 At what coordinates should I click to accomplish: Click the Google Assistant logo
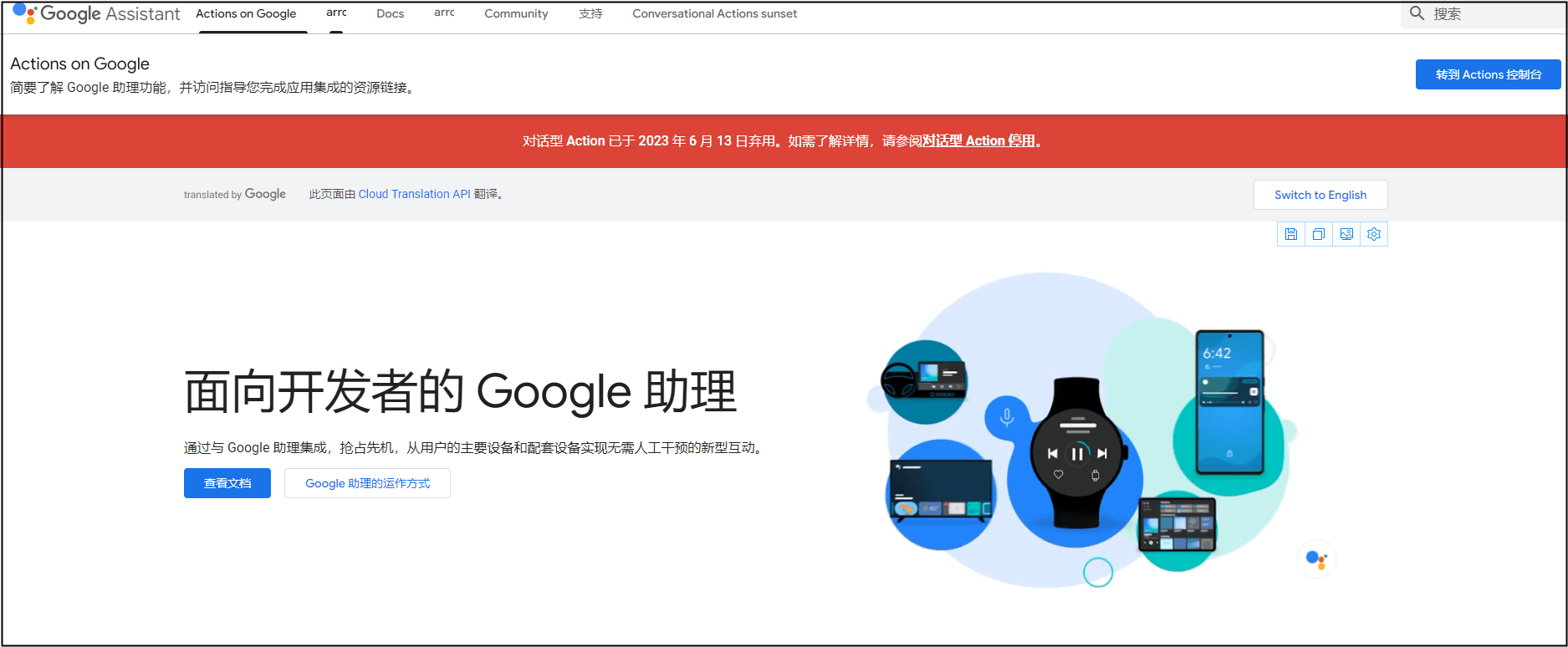[96, 14]
